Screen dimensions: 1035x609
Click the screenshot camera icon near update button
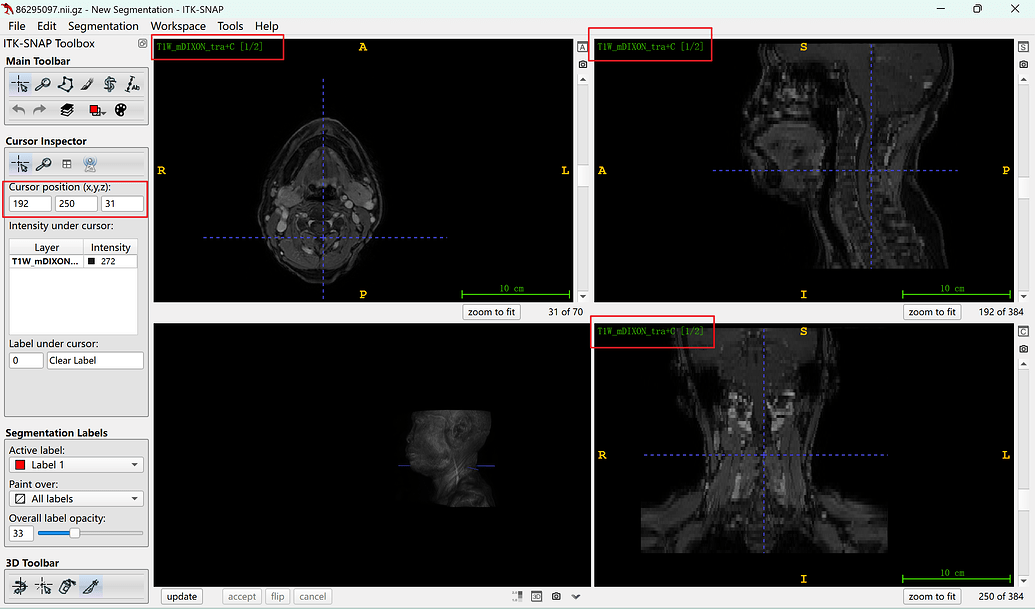(x=556, y=596)
